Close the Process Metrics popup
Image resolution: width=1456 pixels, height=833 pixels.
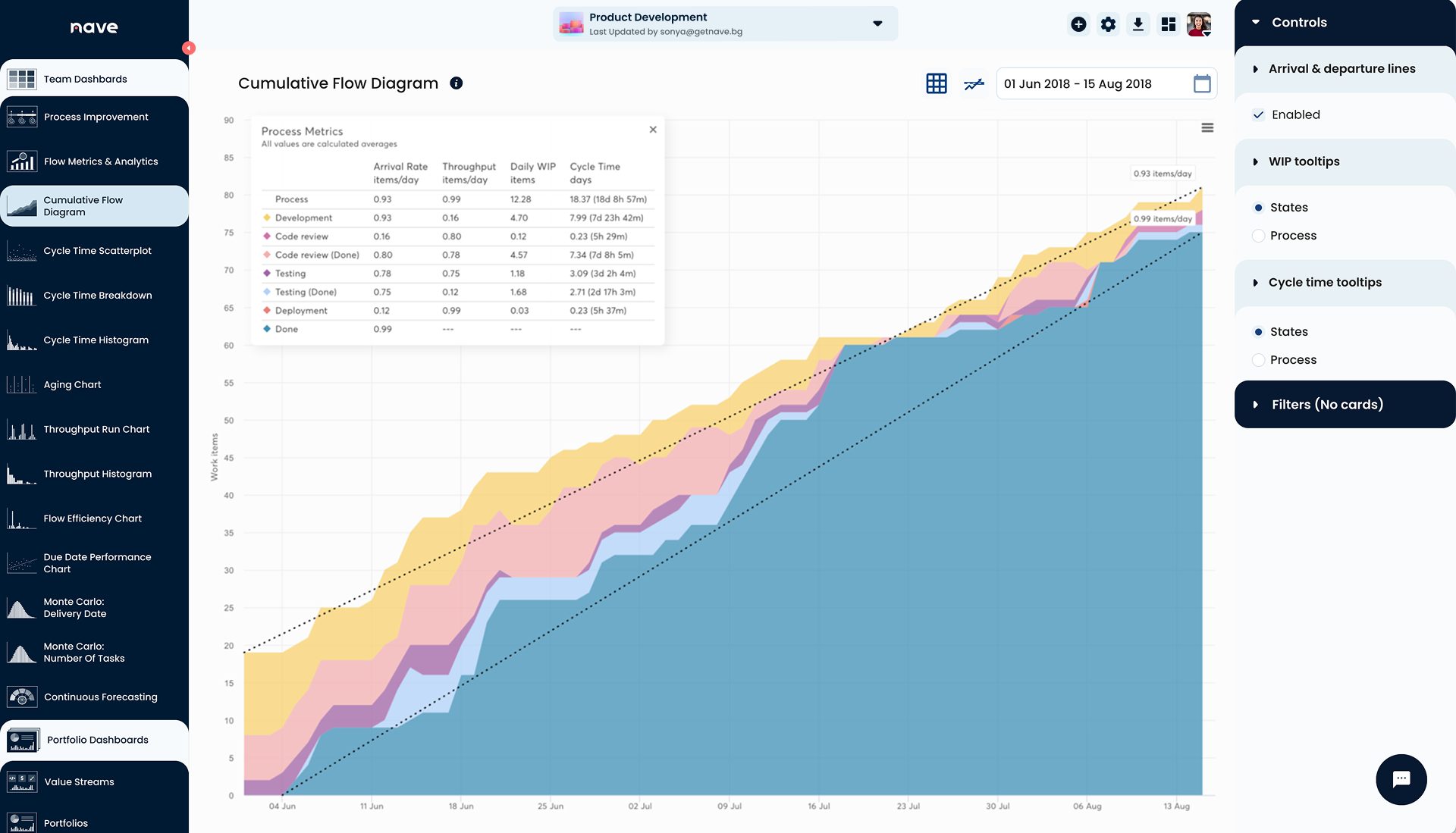(653, 129)
